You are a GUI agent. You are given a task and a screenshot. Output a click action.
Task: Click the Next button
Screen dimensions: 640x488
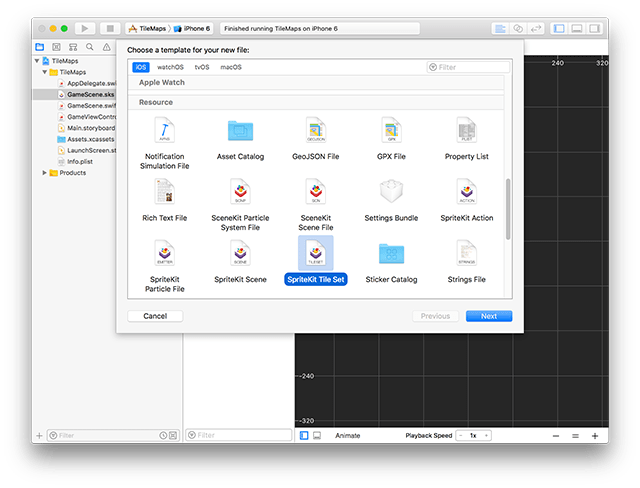coord(489,316)
